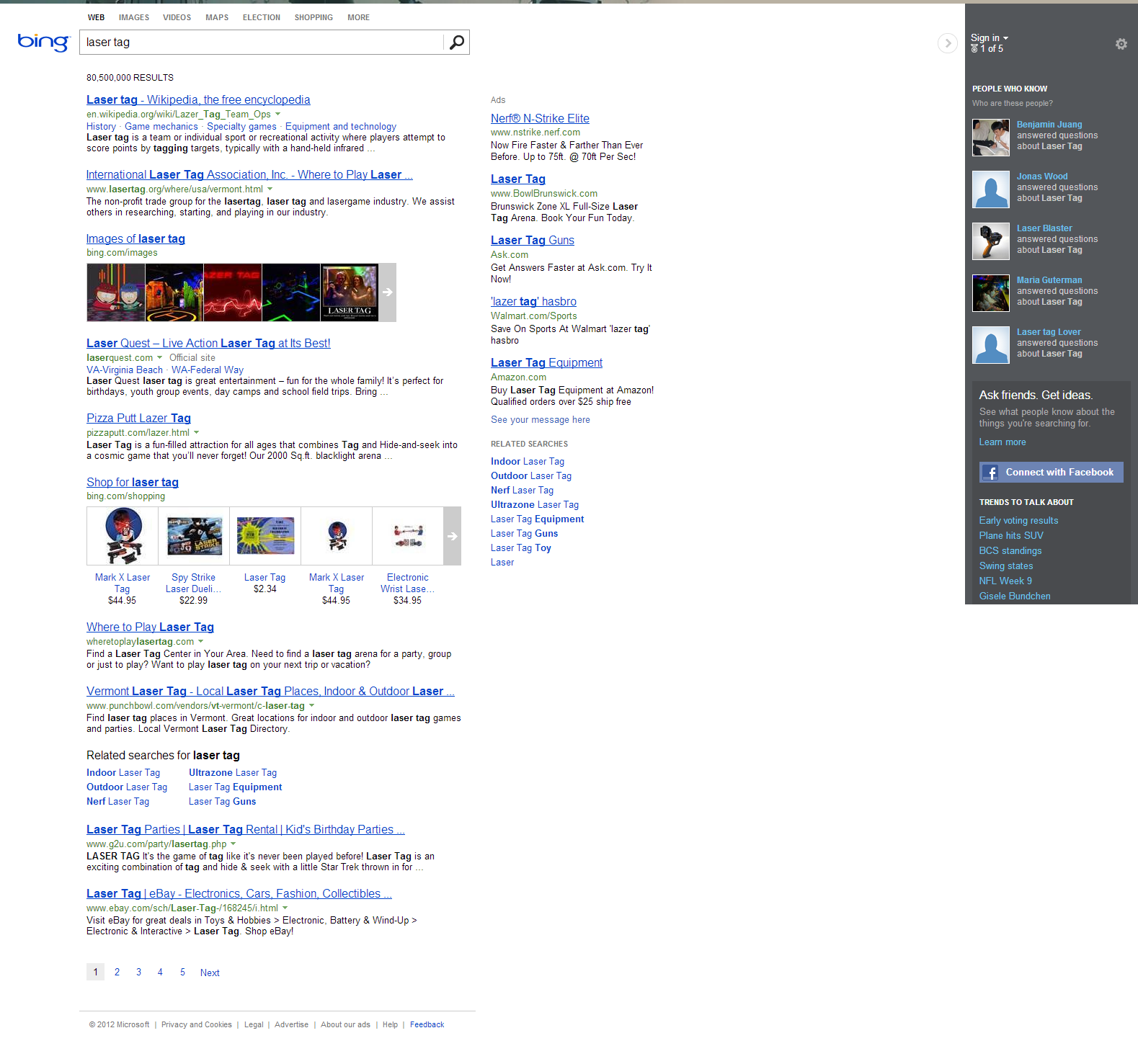Expand wheretoplaylasertag.com URL dropdown arrow

[x=201, y=641]
